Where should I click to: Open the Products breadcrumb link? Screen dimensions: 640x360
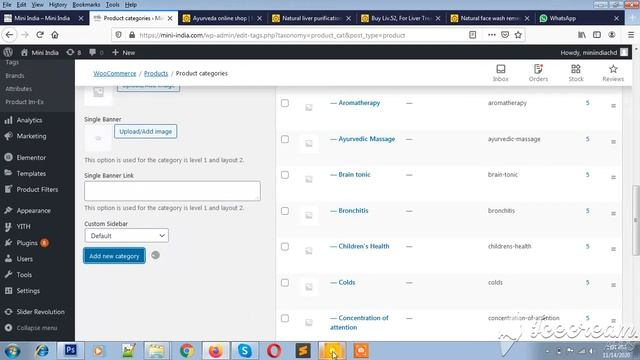[156, 73]
